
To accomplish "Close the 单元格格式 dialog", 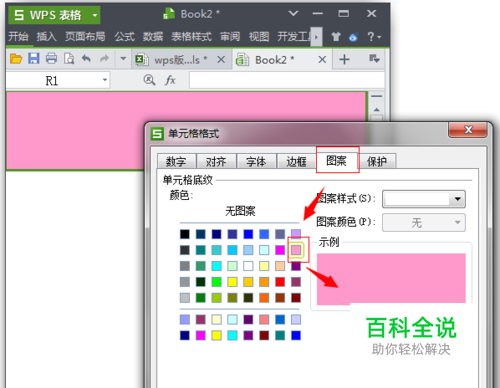I will (x=468, y=130).
